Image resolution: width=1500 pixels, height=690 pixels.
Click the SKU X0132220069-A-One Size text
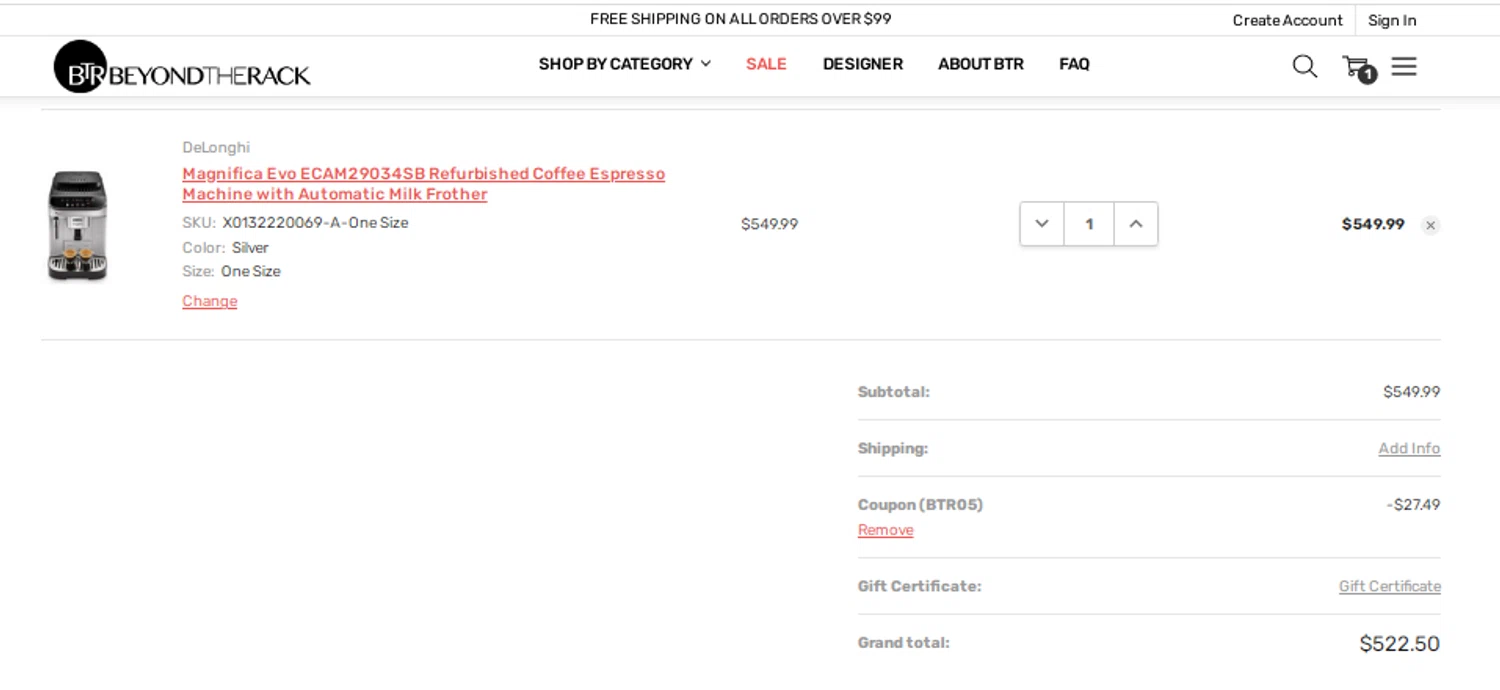(x=295, y=223)
